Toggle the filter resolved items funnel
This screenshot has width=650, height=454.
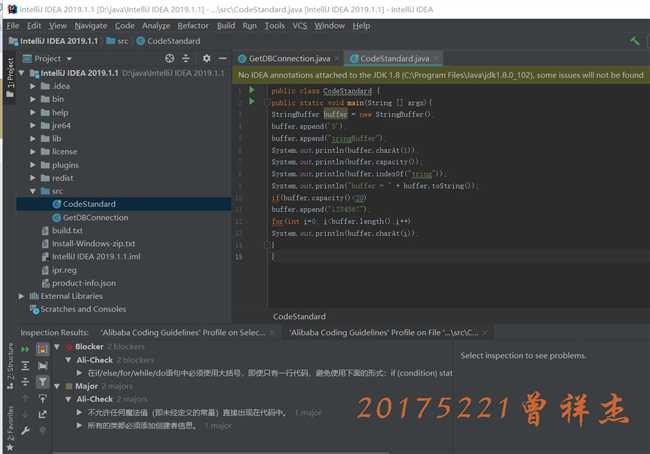42,382
